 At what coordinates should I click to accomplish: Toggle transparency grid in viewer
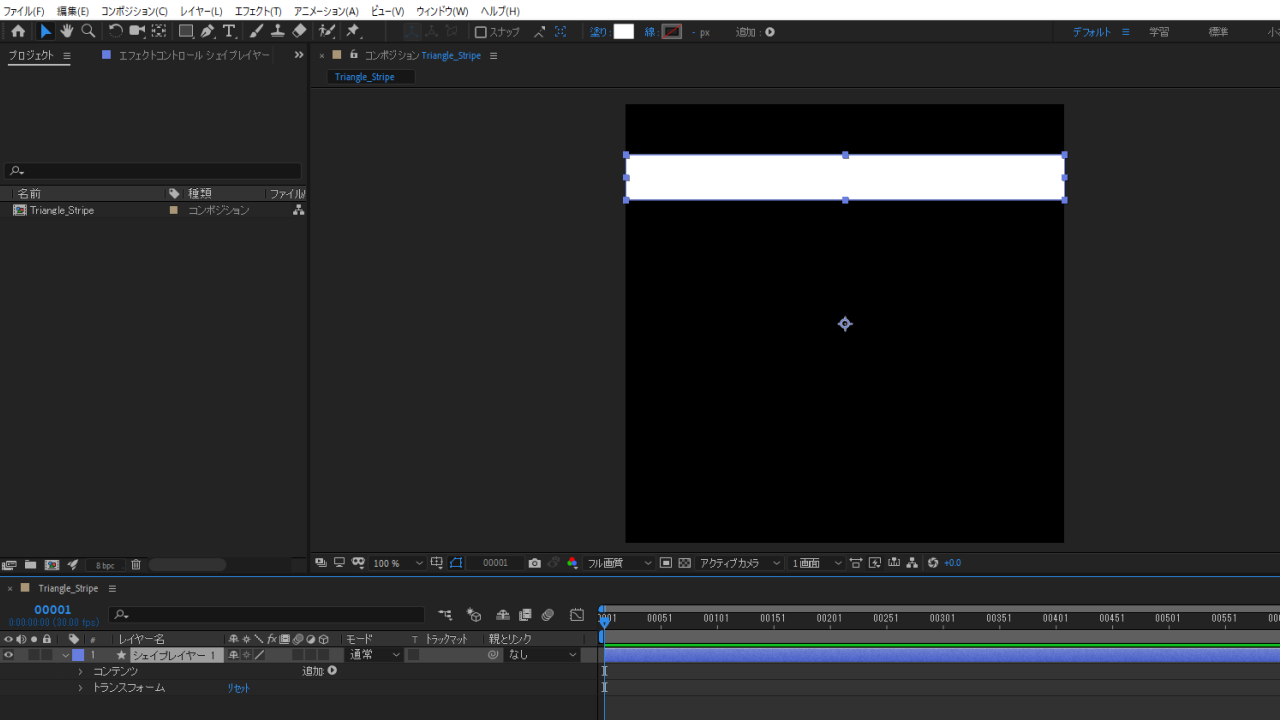685,563
